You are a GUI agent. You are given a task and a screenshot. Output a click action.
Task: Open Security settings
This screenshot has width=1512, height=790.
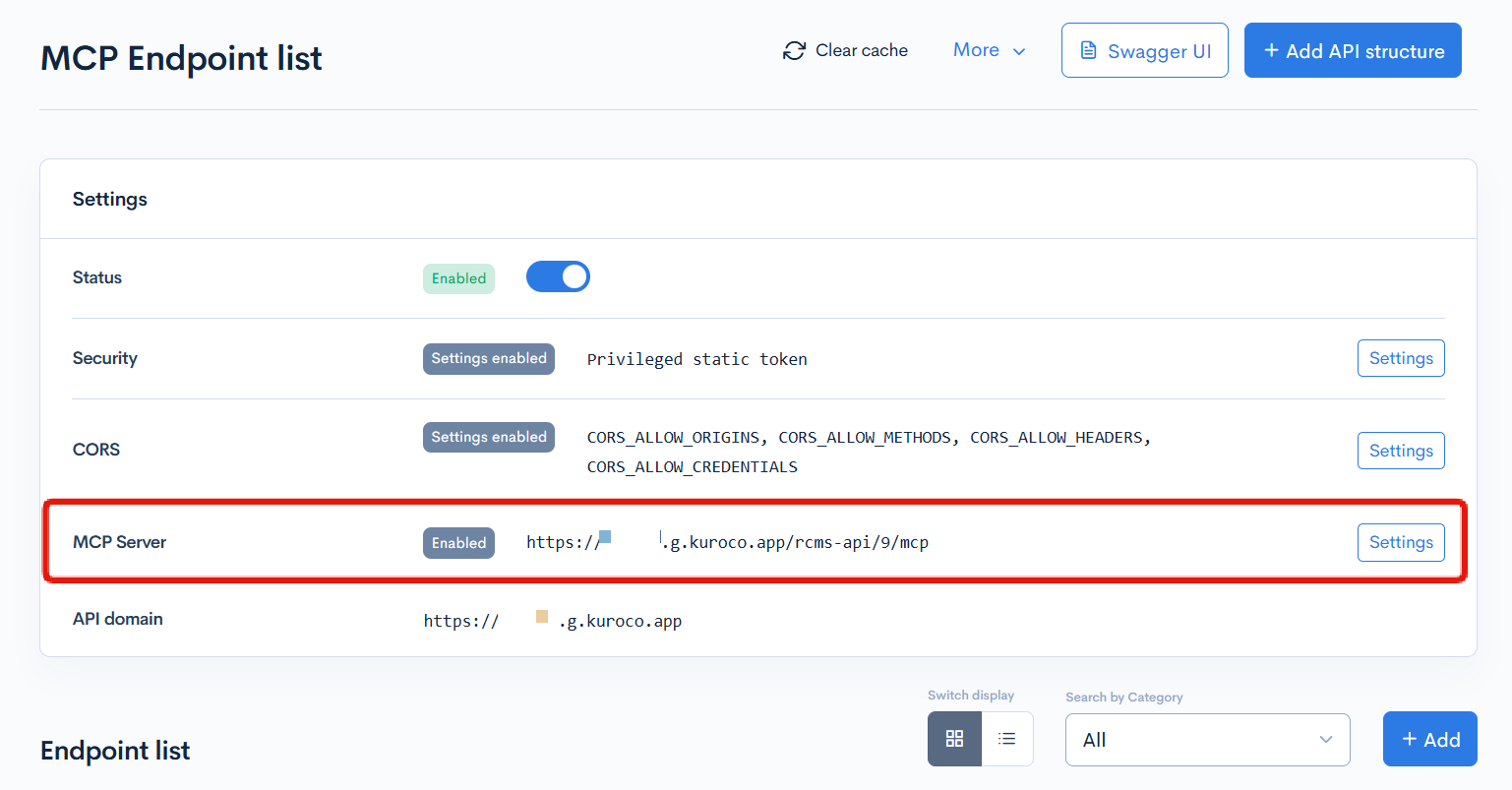pyautogui.click(x=1401, y=358)
